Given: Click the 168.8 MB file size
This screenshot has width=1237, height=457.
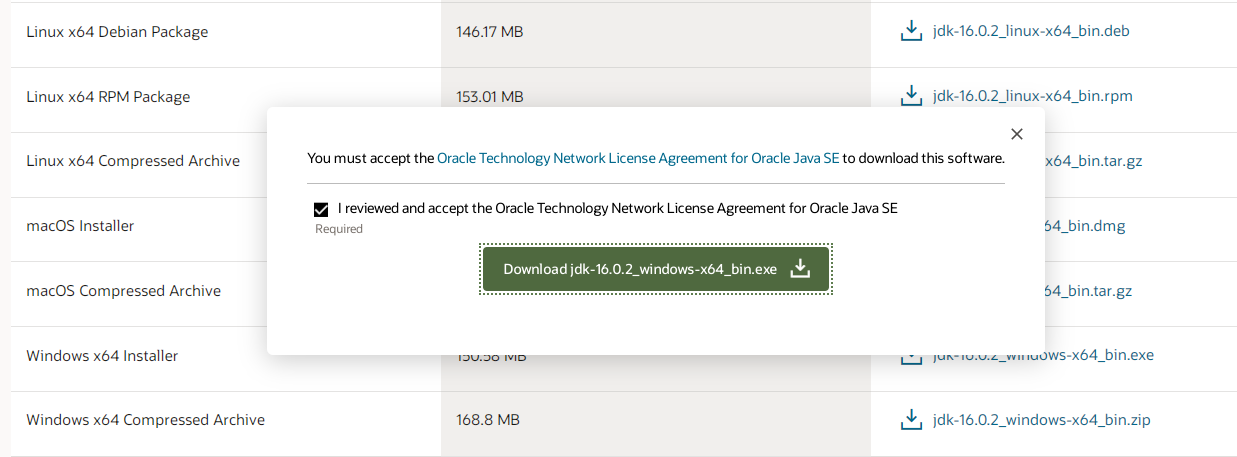Looking at the screenshot, I should (488, 420).
